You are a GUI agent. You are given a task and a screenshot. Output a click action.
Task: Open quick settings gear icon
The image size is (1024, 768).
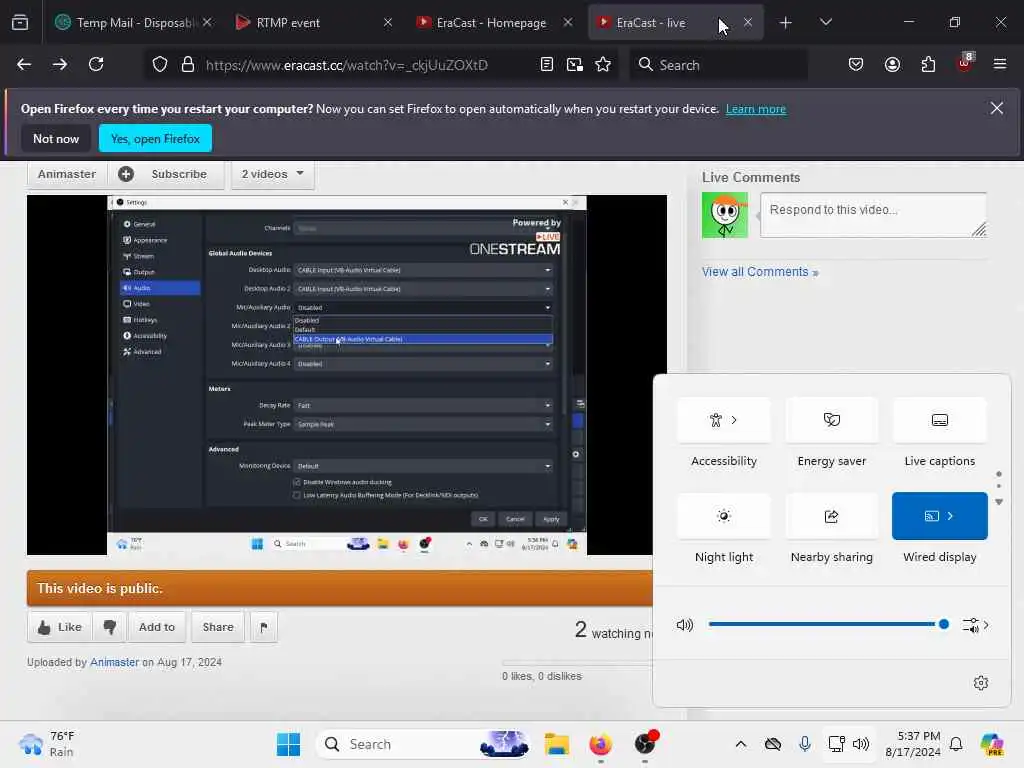point(980,683)
